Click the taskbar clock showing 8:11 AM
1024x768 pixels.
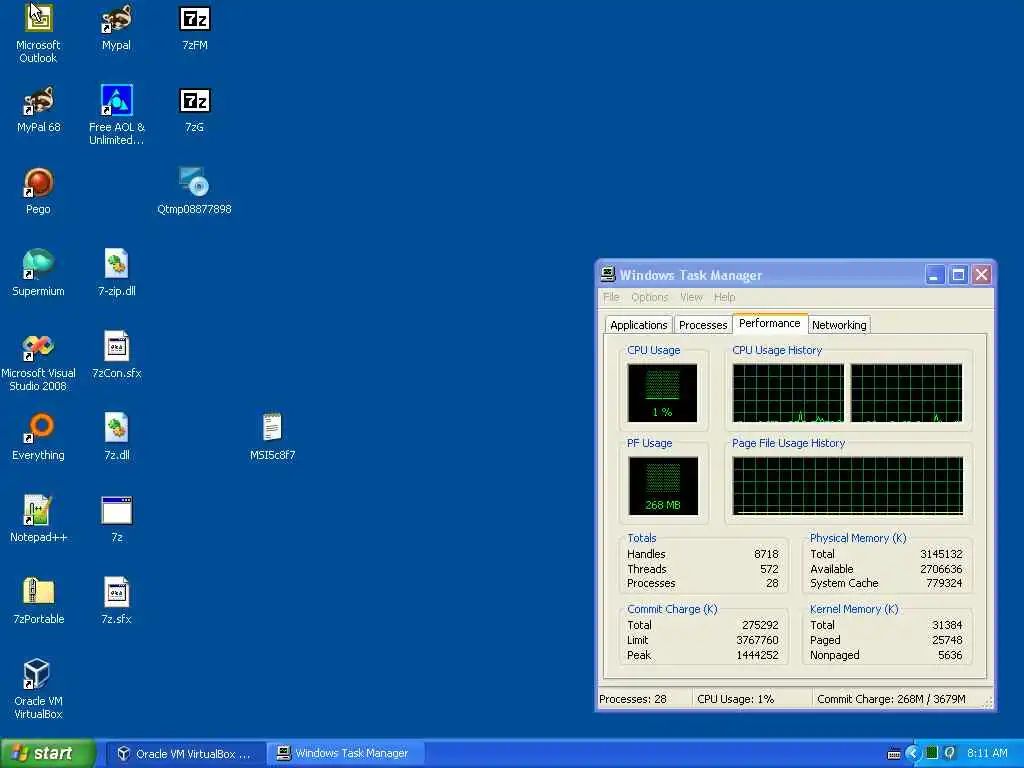987,754
